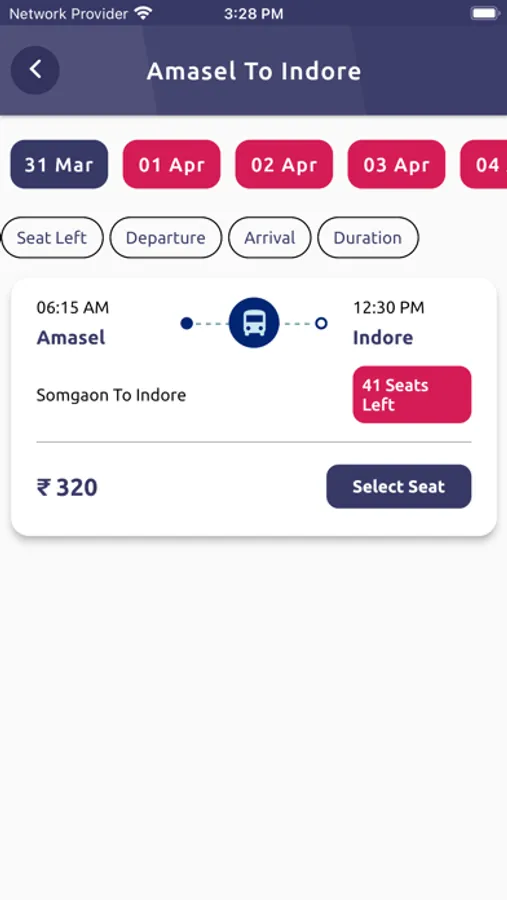Viewport: 507px width, 900px height.
Task: Toggle the Arrival sort filter
Action: tap(270, 238)
